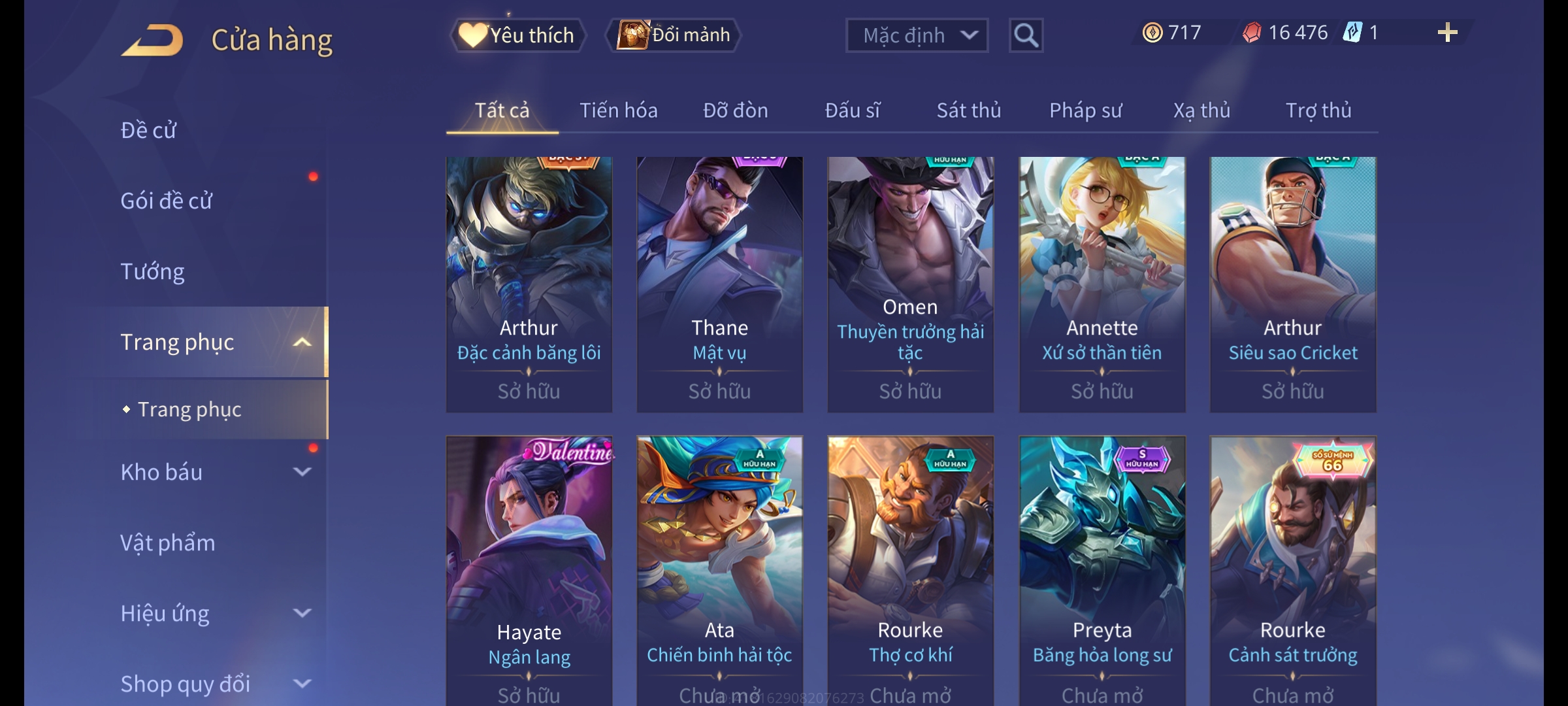1568x706 pixels.
Task: Select Annette Xứ sở thần tiên skin card
Action: (x=1102, y=284)
